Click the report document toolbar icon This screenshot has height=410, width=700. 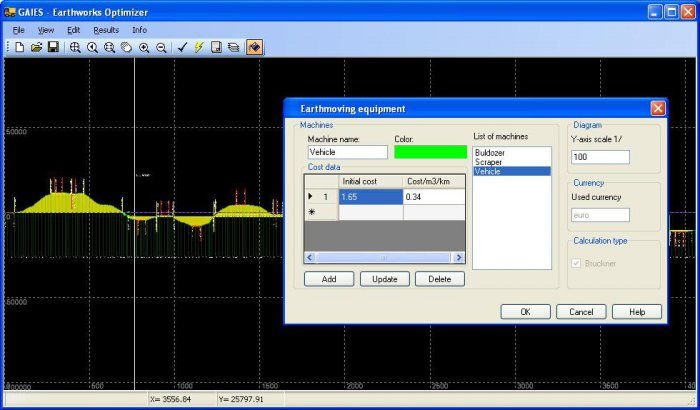[x=216, y=47]
